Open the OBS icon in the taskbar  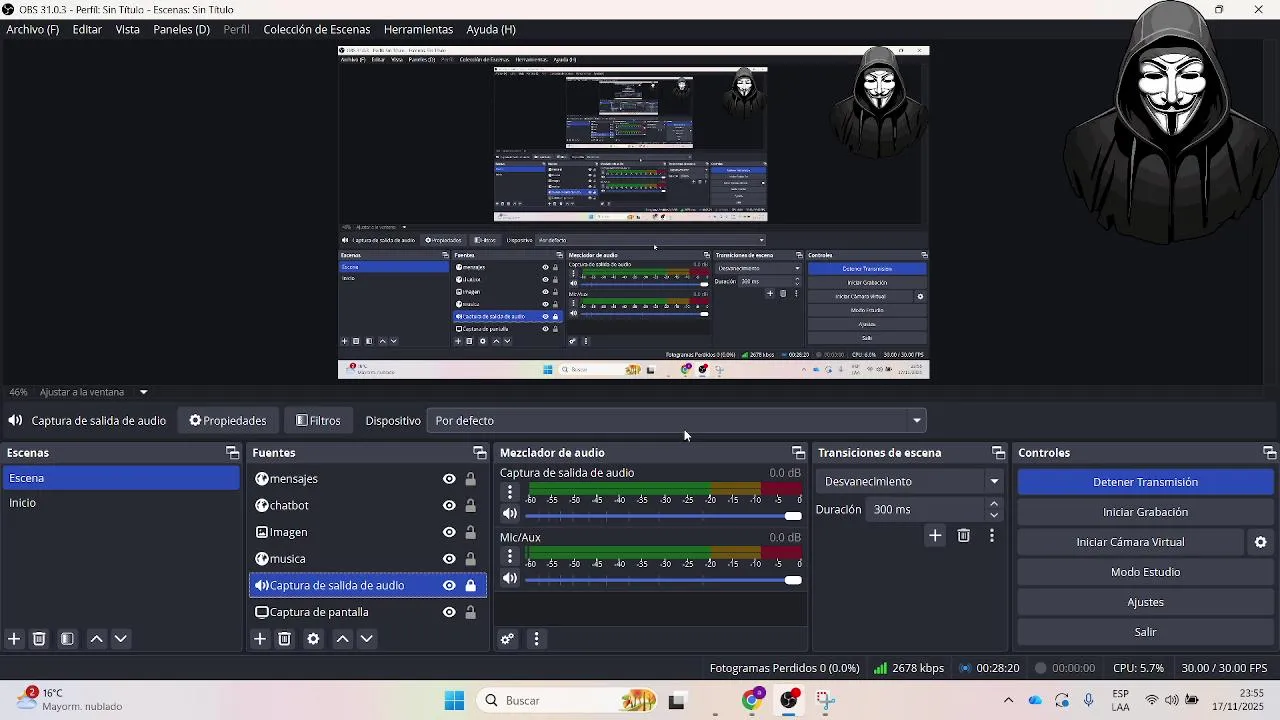click(790, 700)
